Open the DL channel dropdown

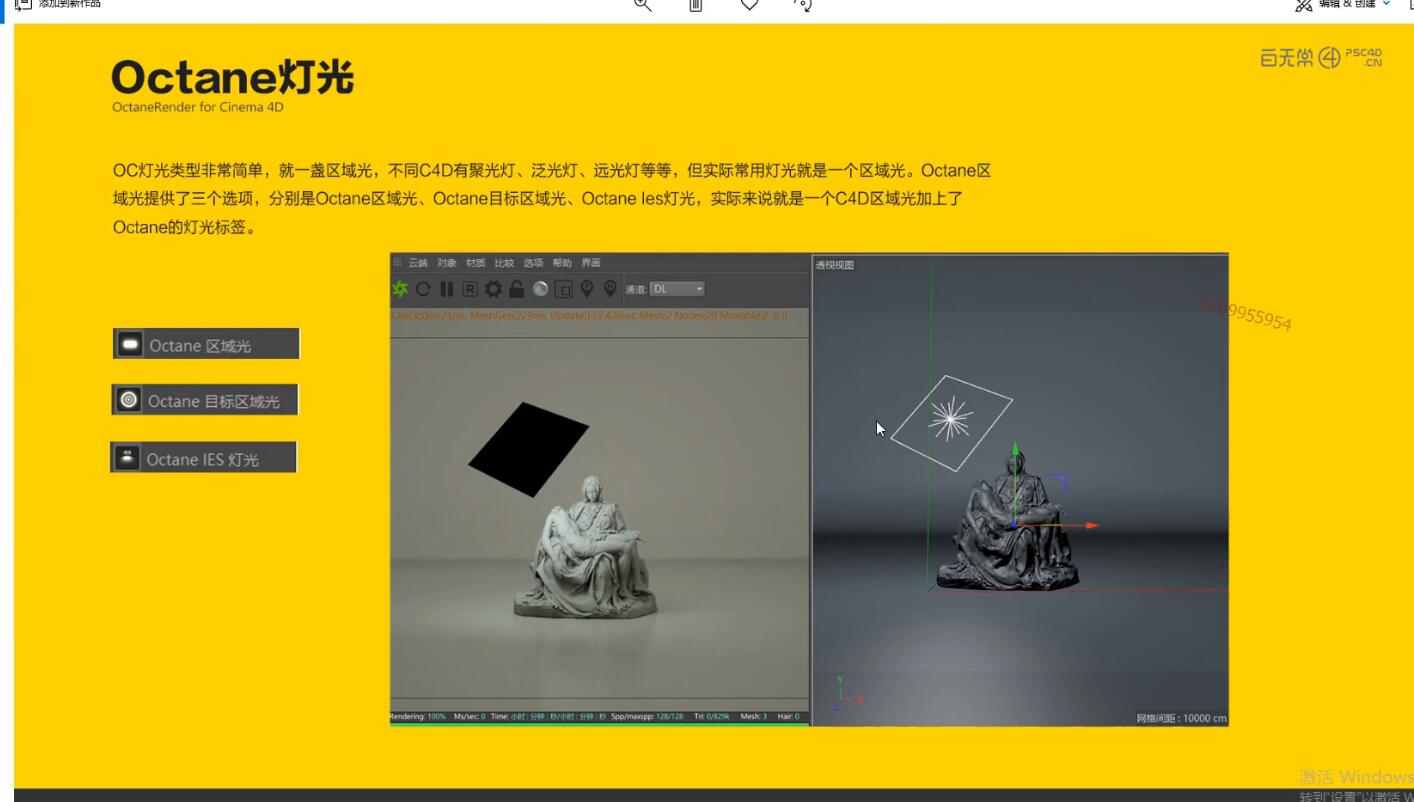(x=677, y=289)
